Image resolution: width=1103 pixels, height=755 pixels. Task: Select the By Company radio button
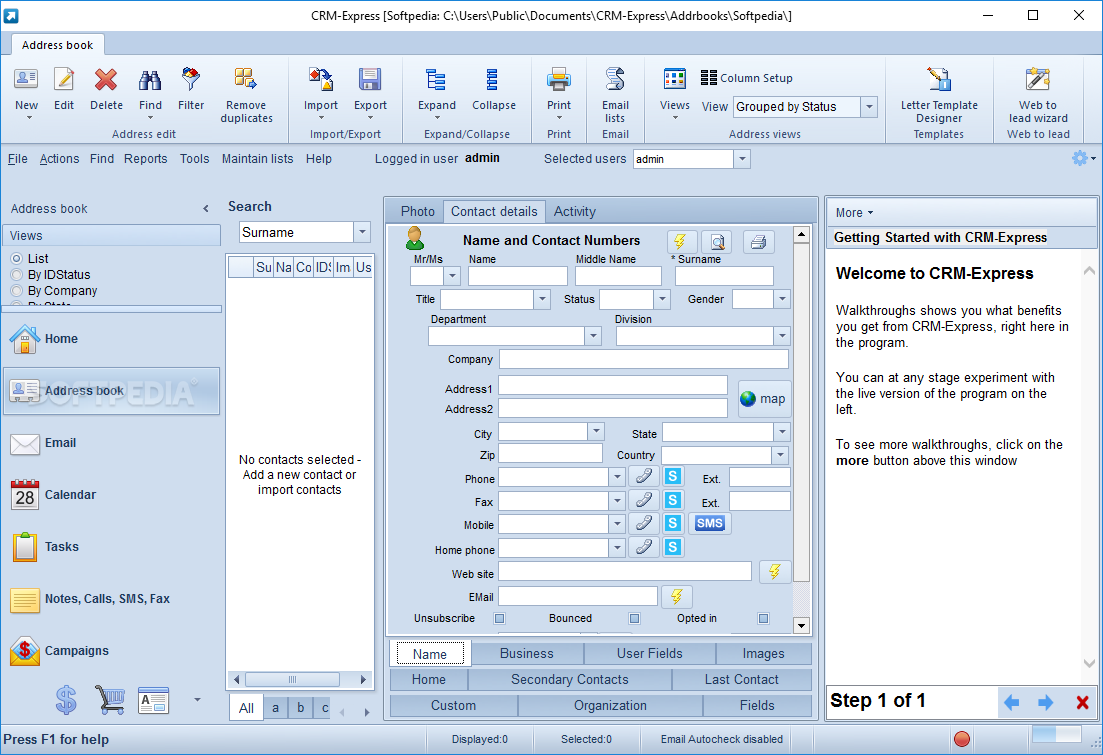[x=17, y=291]
